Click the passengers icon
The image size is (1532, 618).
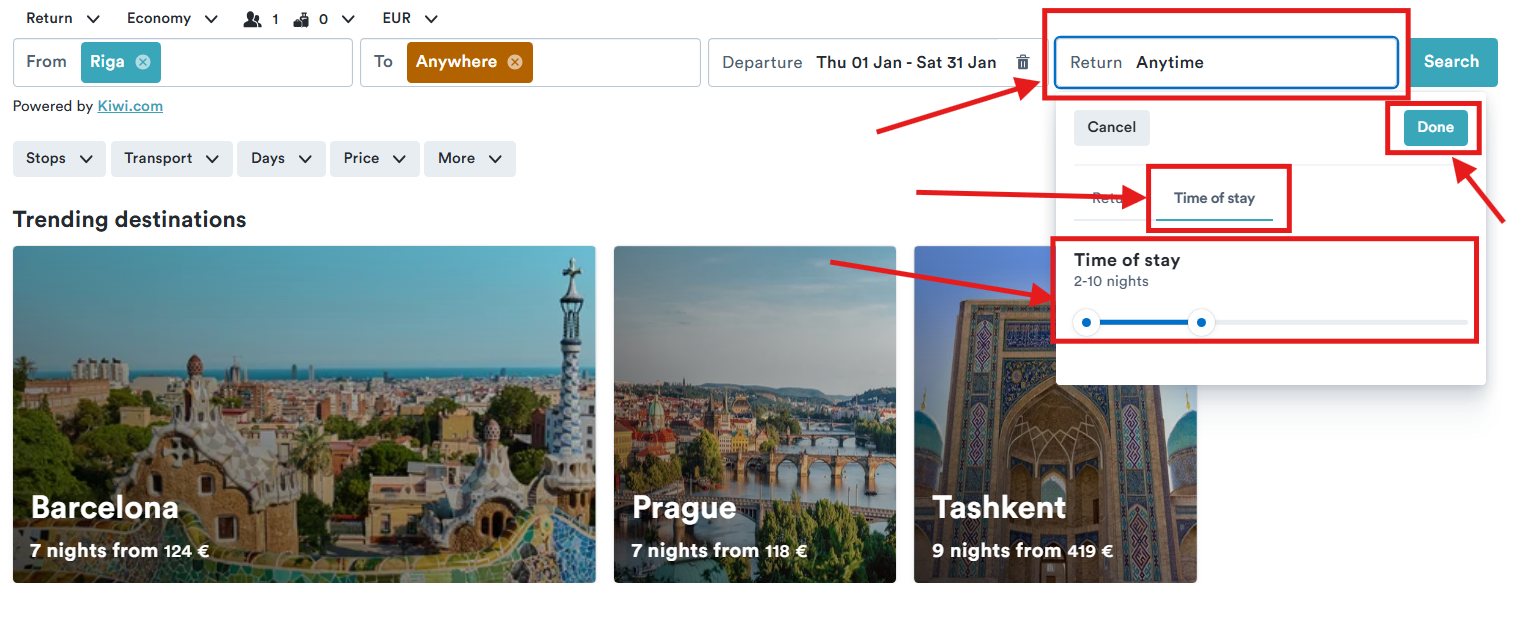tap(253, 19)
